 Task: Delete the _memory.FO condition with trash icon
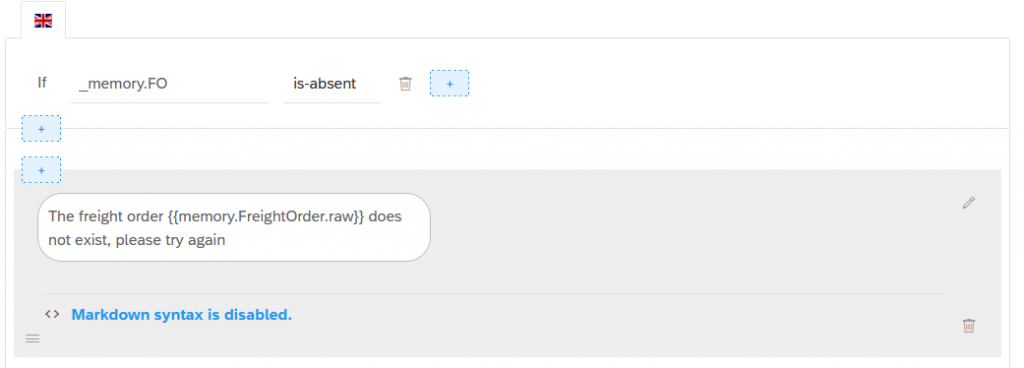pyautogui.click(x=406, y=84)
